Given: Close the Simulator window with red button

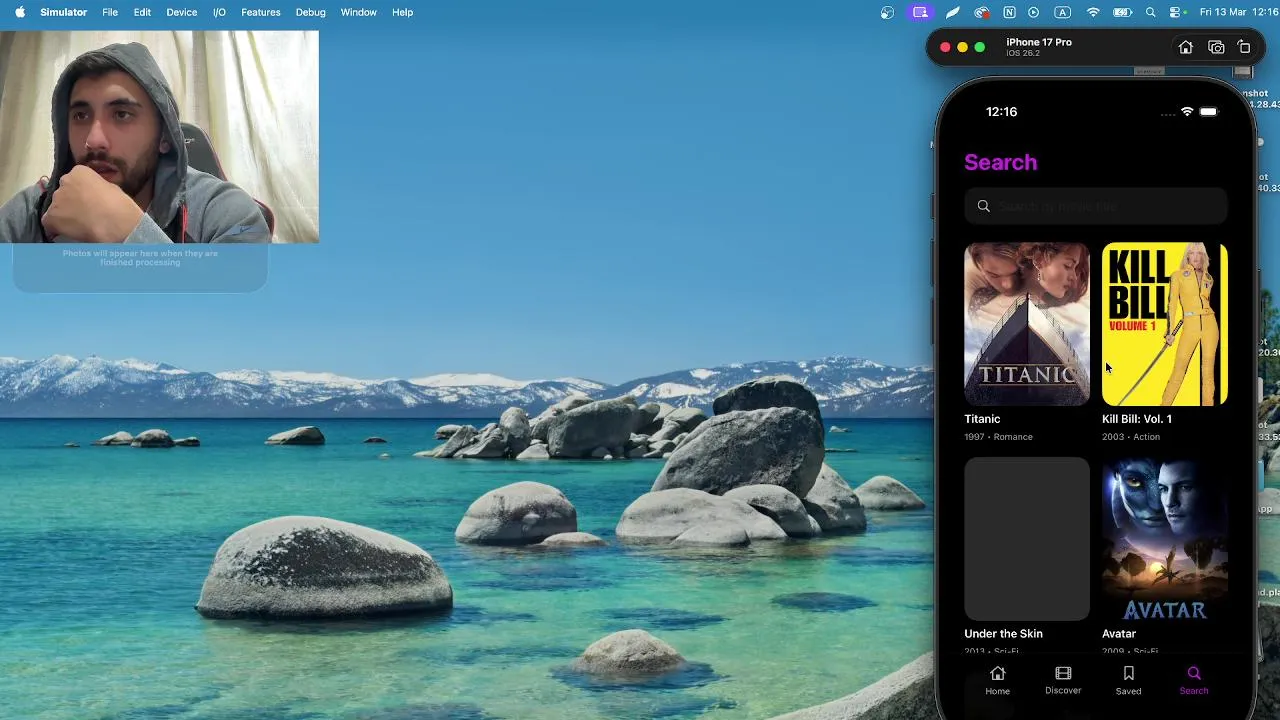Looking at the screenshot, I should point(945,47).
